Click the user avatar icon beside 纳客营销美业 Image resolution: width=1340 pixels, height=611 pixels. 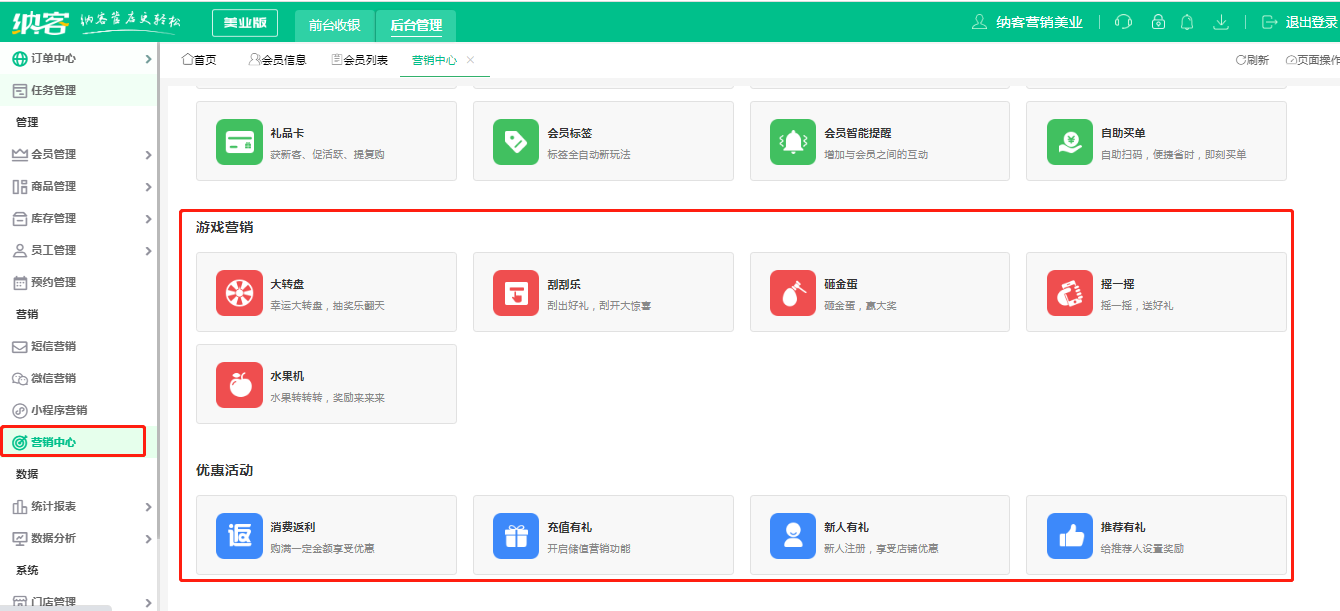pyautogui.click(x=980, y=22)
